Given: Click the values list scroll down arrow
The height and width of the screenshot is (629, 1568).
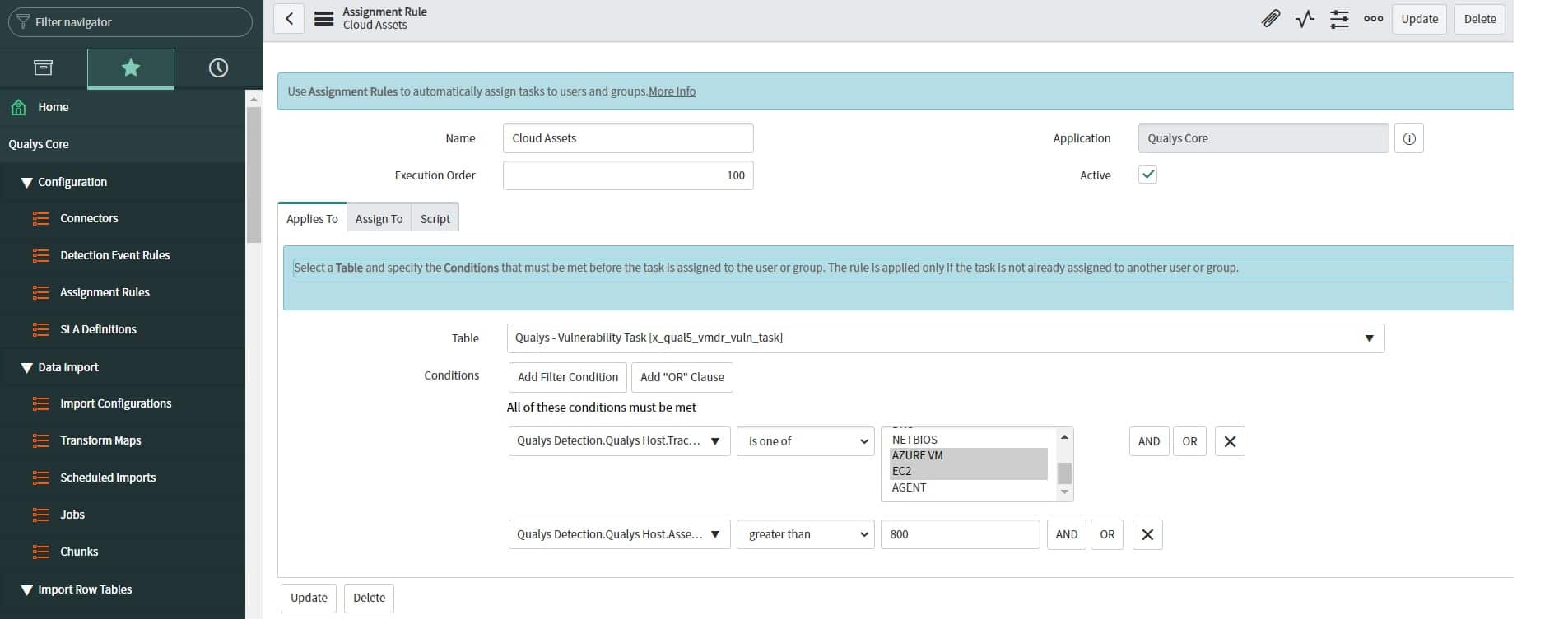Looking at the screenshot, I should [x=1064, y=492].
